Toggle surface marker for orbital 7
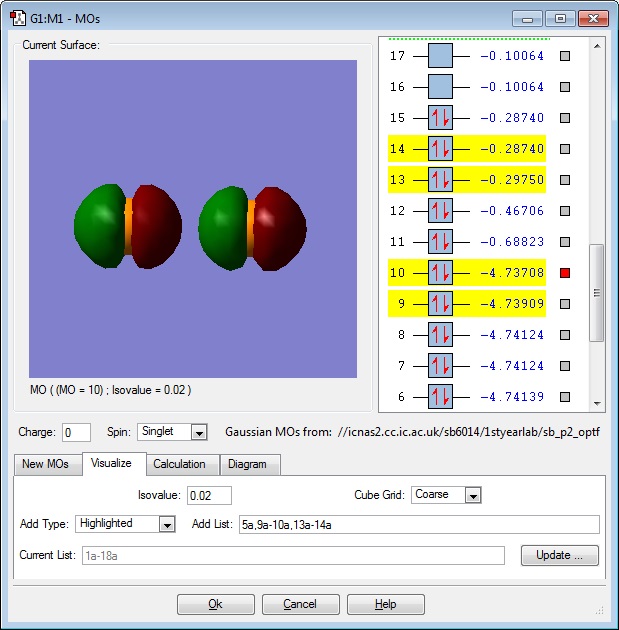This screenshot has height=630, width=619. coord(565,366)
